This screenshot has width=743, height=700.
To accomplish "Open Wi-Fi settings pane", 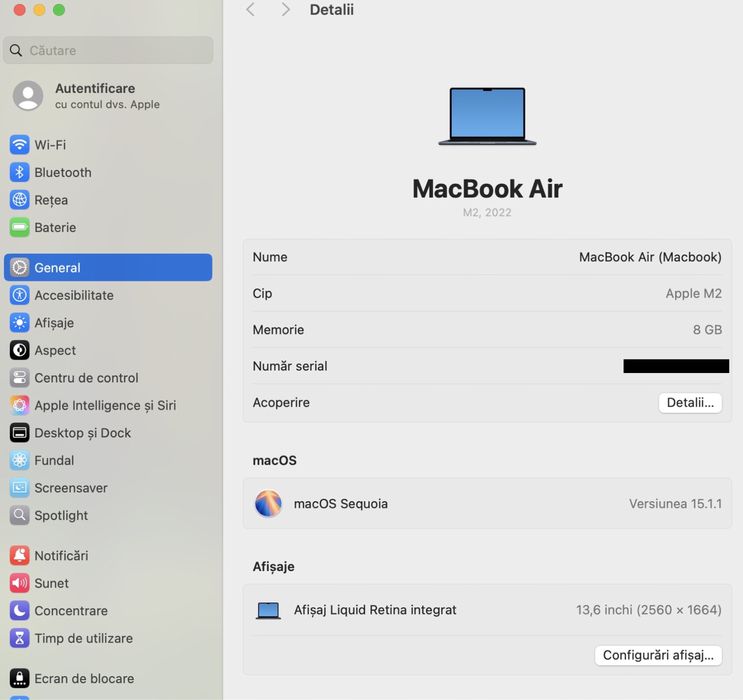I will [x=108, y=145].
